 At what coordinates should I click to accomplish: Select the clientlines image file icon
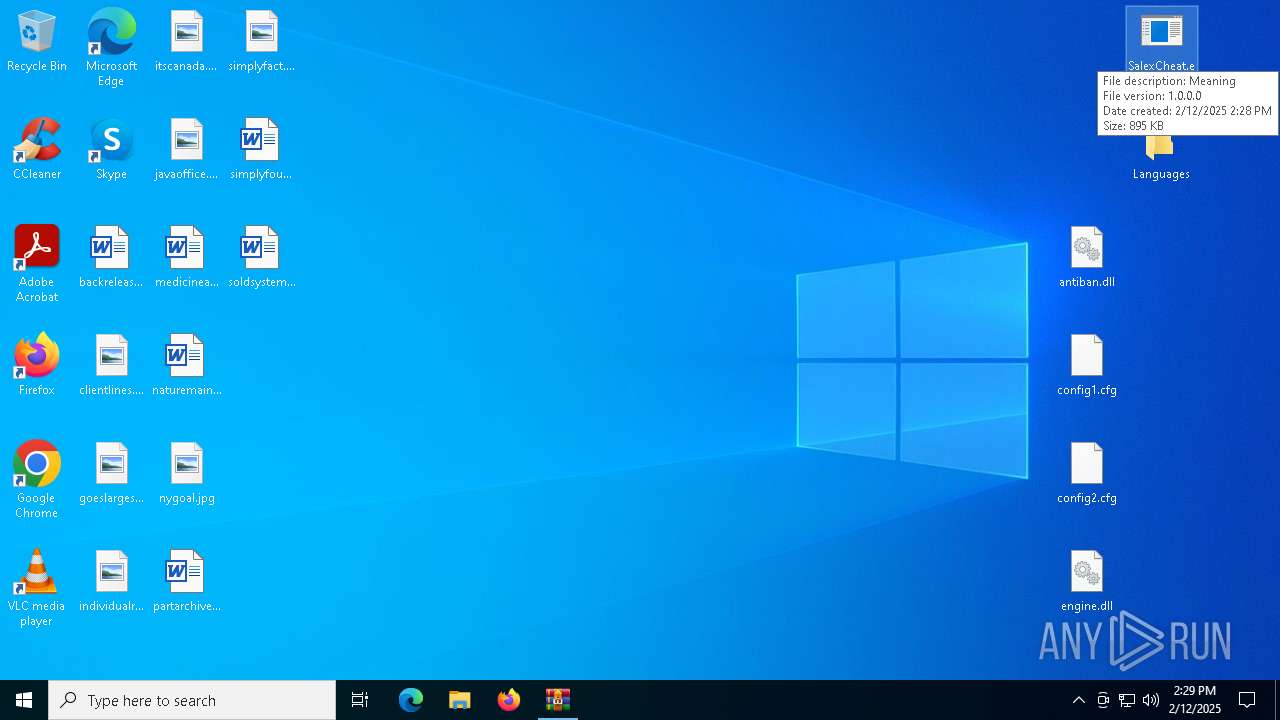point(111,366)
